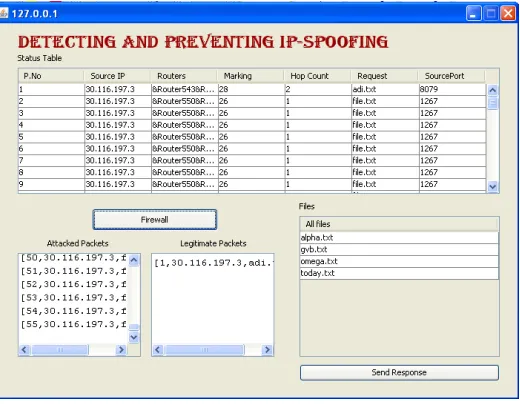Select Marking value 26 in row 6
The height and width of the screenshot is (404, 520).
point(251,149)
